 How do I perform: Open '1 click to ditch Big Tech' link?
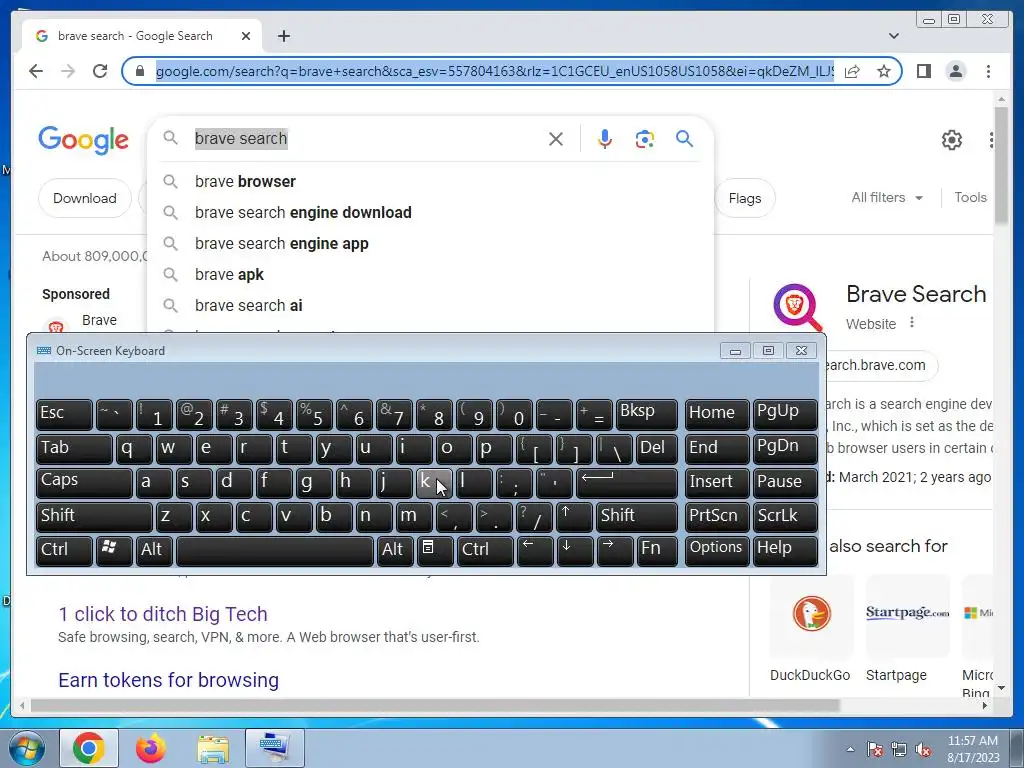coord(163,614)
